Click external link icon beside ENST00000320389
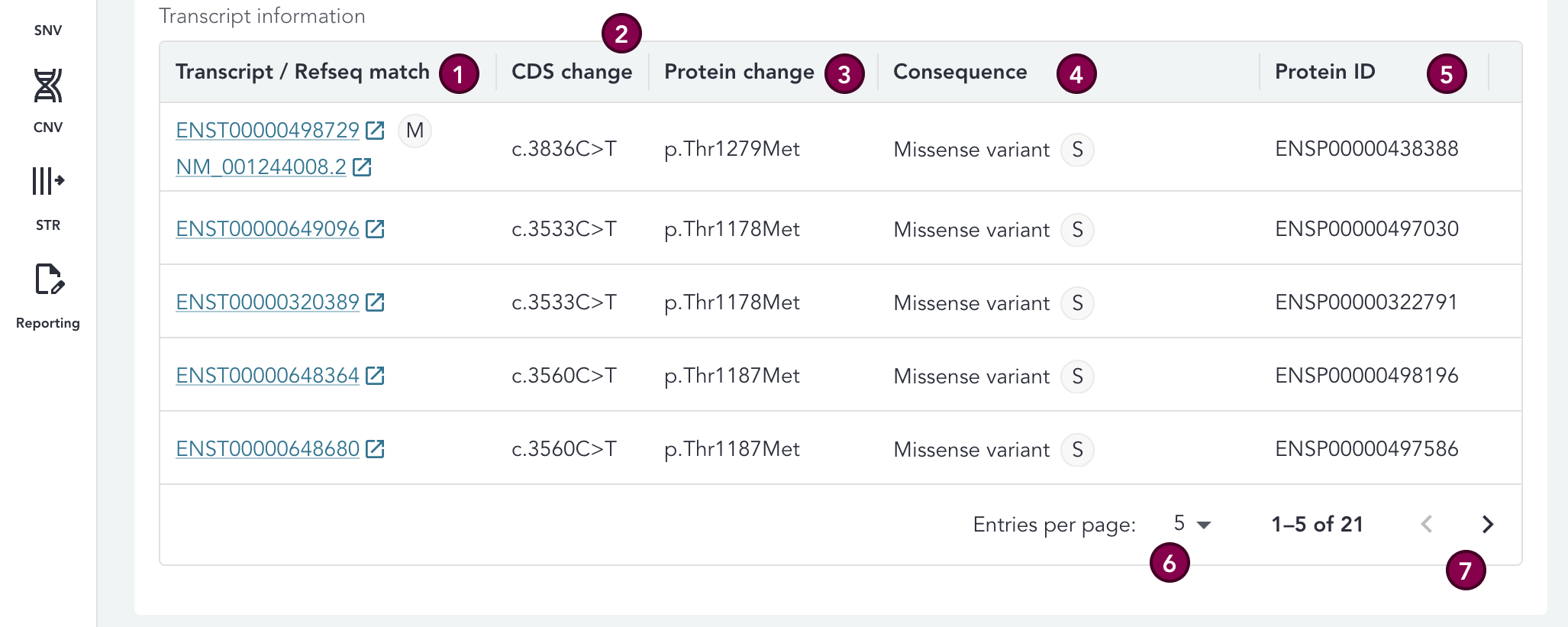This screenshot has width=1568, height=627. pyautogui.click(x=375, y=302)
